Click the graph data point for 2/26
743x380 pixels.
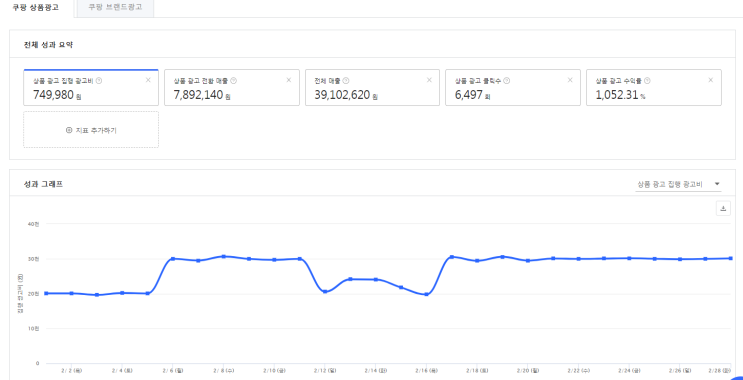[680, 259]
